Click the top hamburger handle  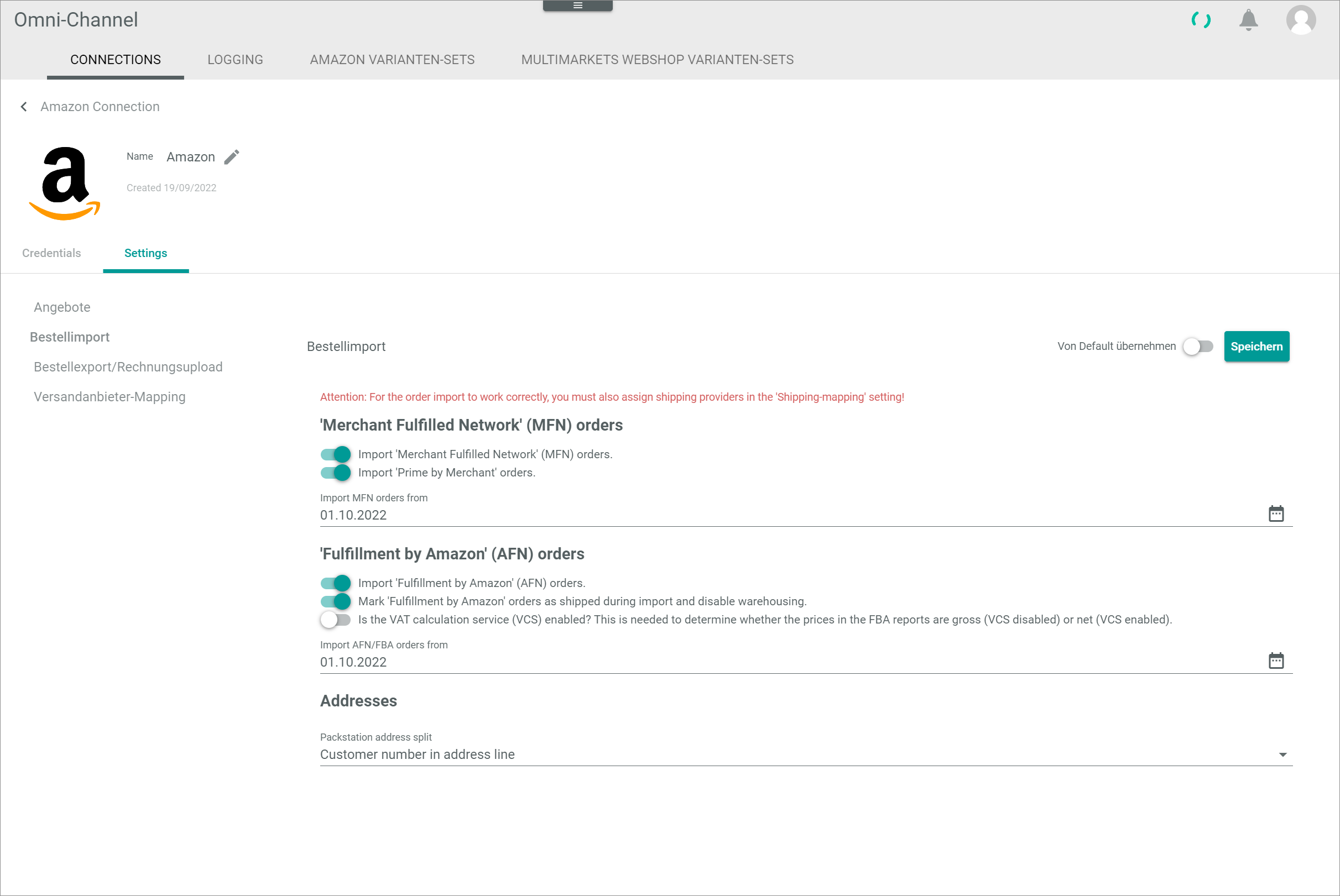[577, 6]
